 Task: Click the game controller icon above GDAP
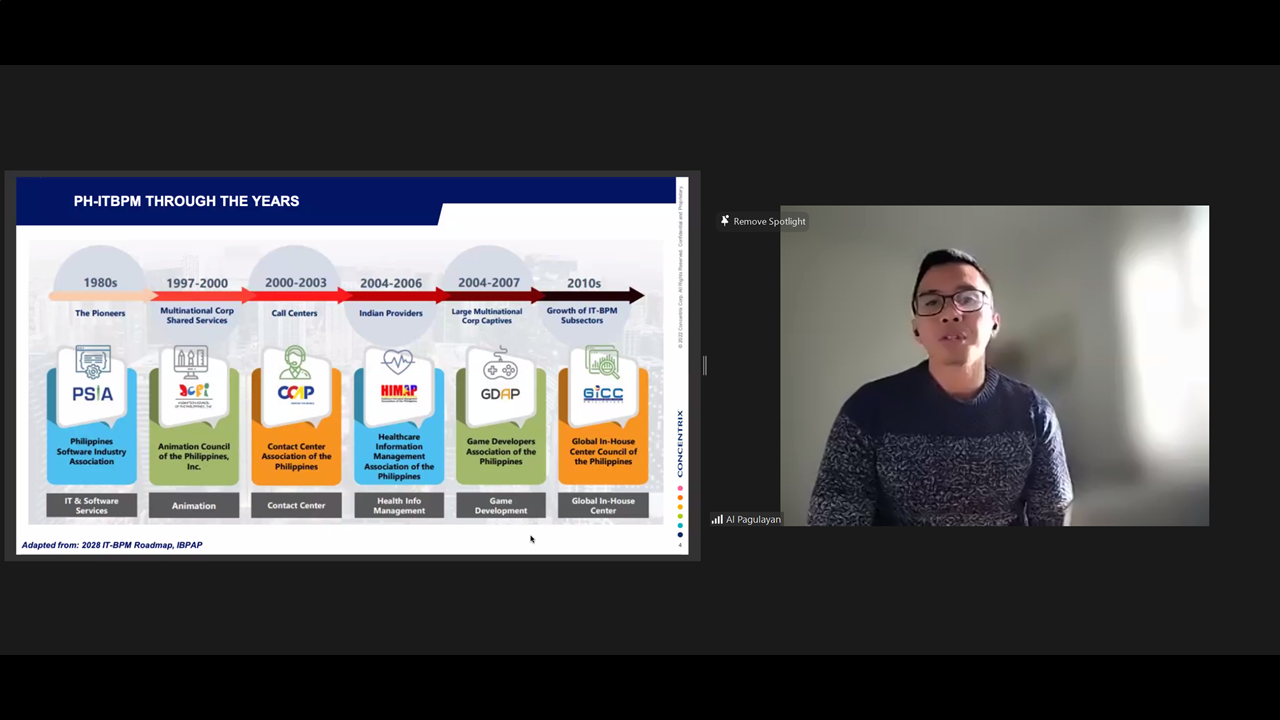(x=500, y=364)
